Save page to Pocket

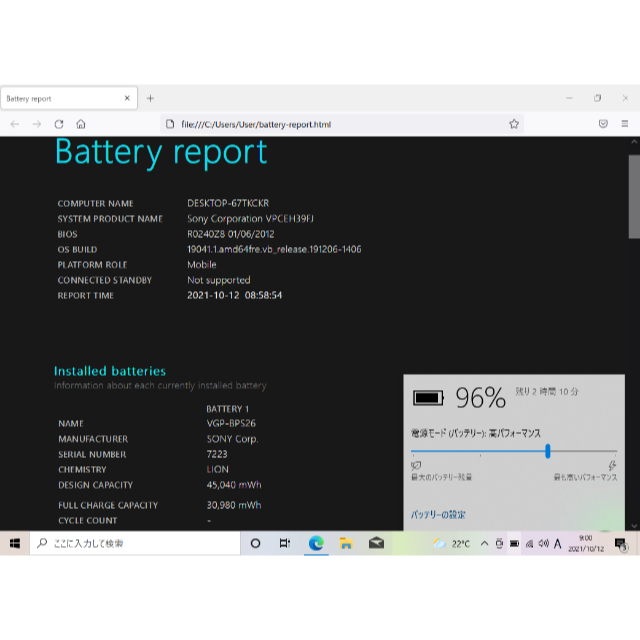(x=603, y=124)
